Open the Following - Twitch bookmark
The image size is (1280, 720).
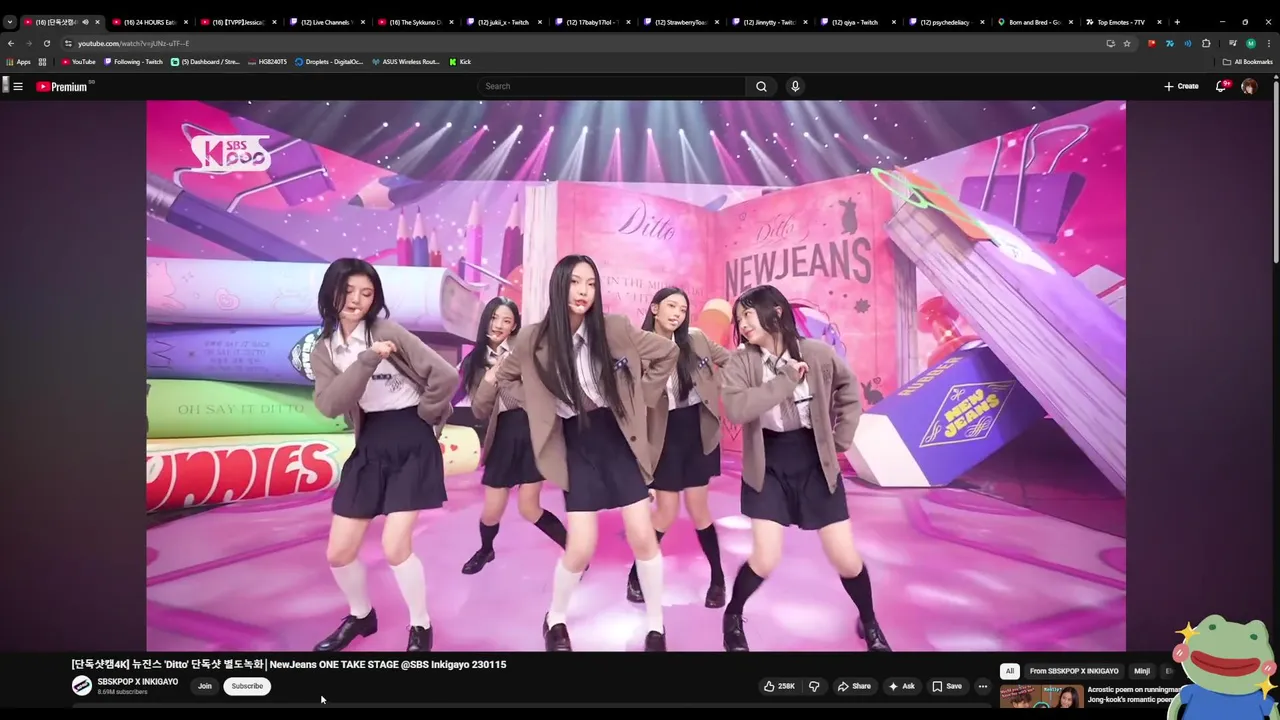pyautogui.click(x=133, y=62)
